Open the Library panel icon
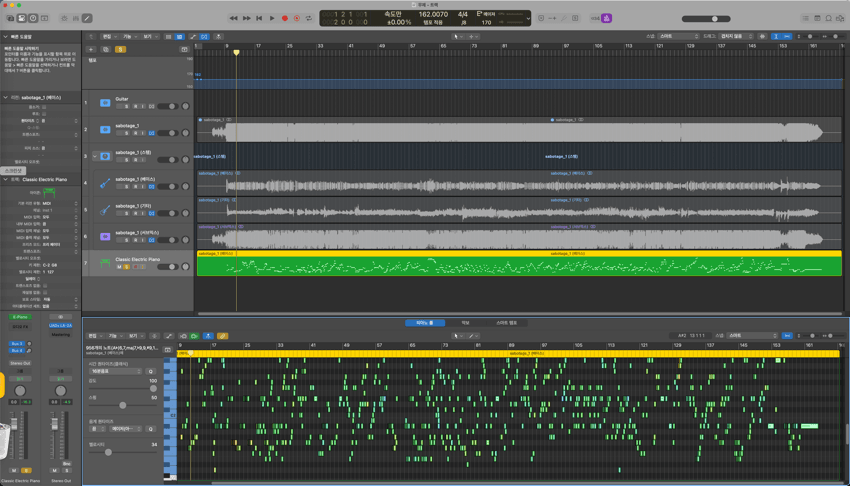 click(x=9, y=18)
